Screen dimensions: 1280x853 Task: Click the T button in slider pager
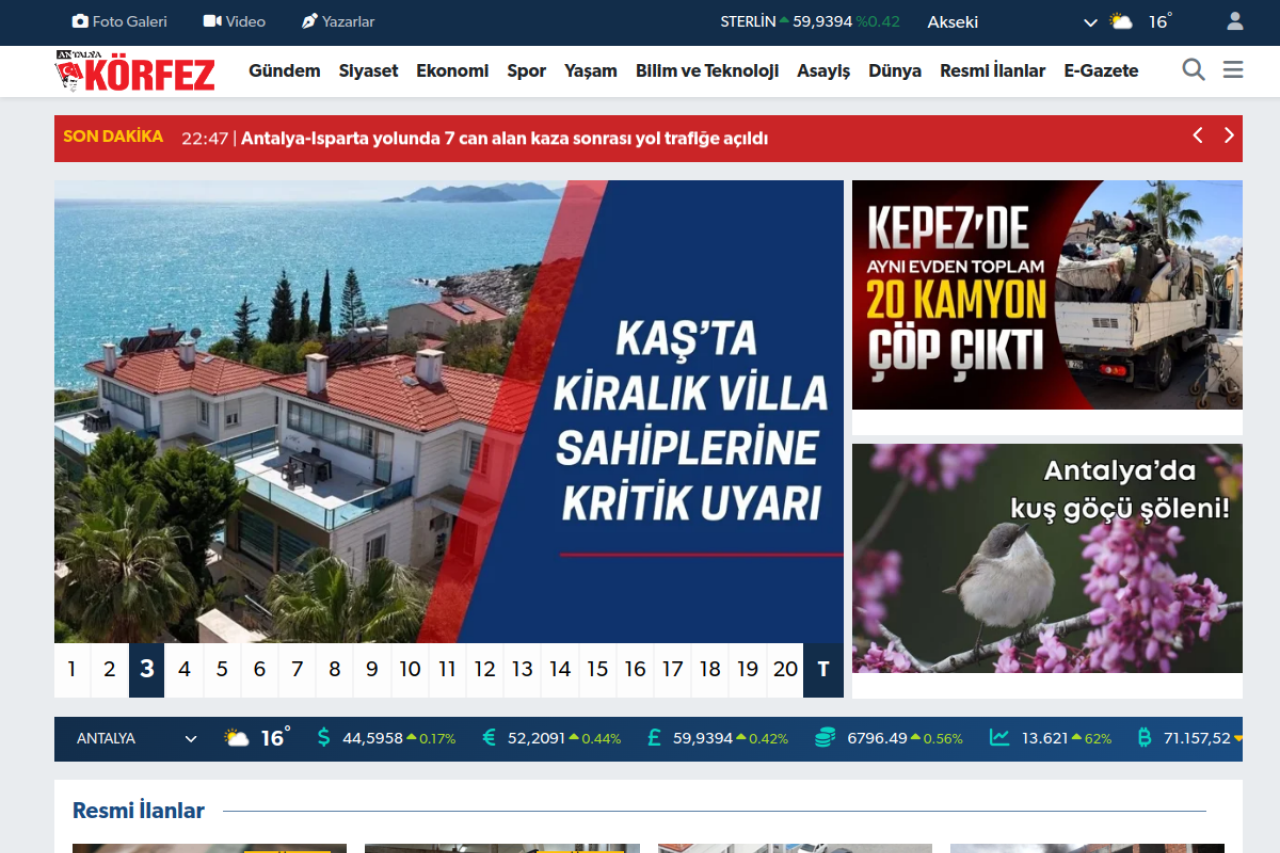823,669
